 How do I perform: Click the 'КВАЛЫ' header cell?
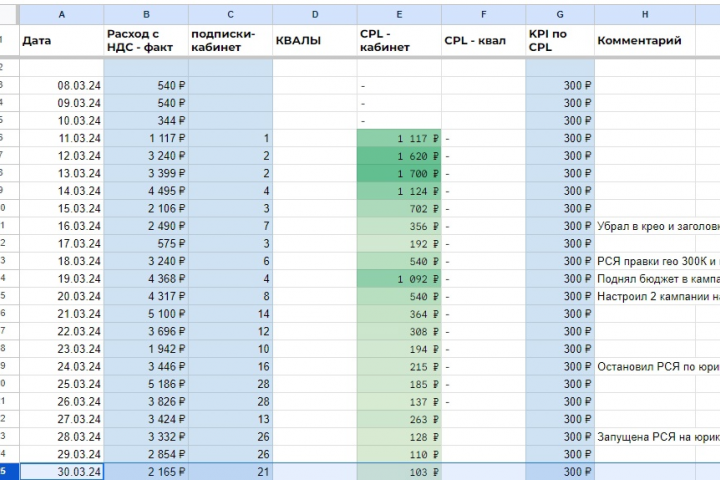coord(315,40)
